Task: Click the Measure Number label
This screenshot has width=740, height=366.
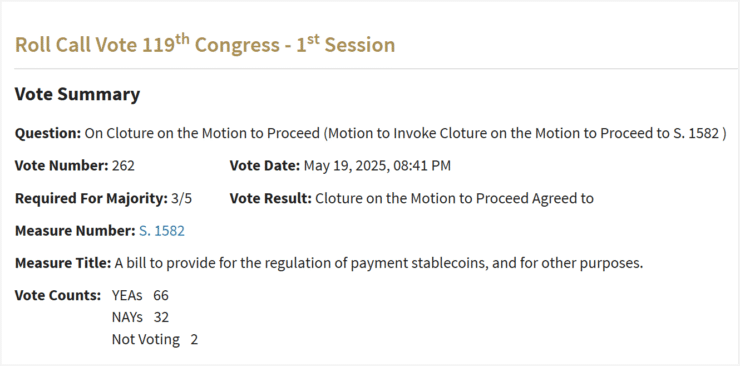Action: pos(76,231)
